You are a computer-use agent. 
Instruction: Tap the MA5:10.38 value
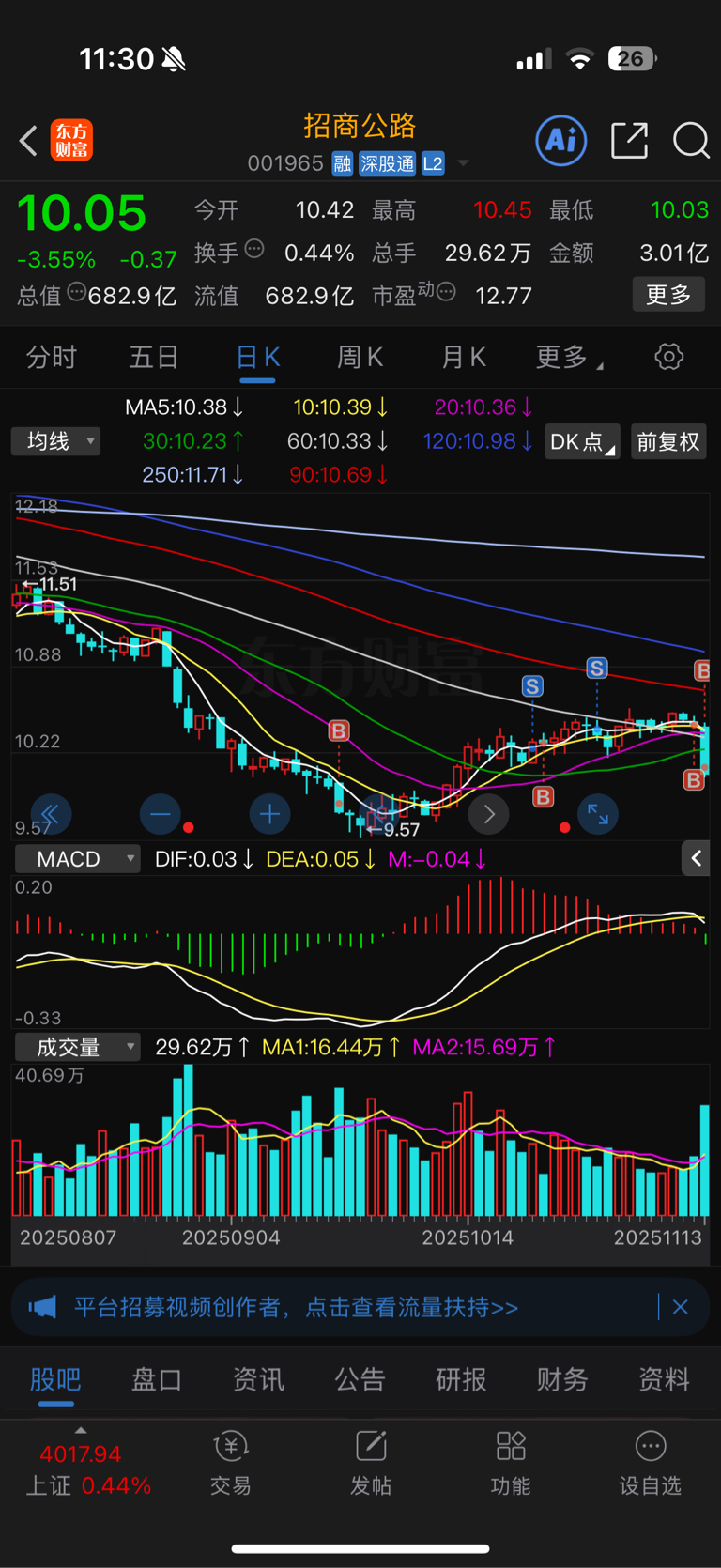(185, 407)
